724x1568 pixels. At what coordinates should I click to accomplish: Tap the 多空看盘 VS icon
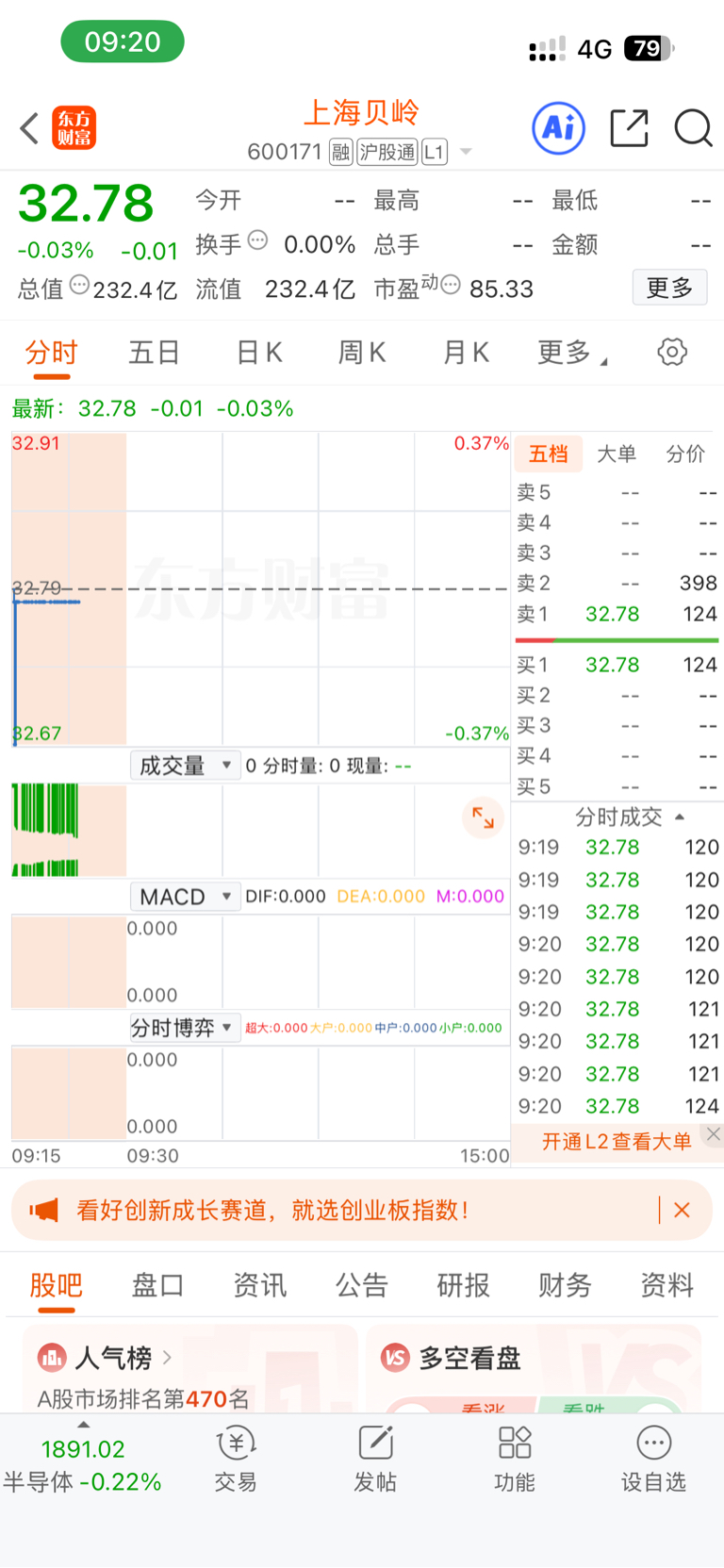[395, 1358]
